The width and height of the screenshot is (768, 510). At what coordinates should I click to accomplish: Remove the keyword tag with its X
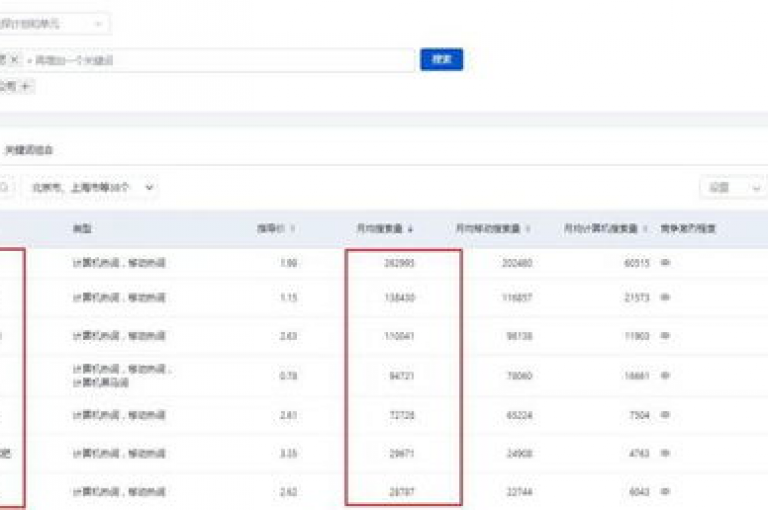[14, 60]
